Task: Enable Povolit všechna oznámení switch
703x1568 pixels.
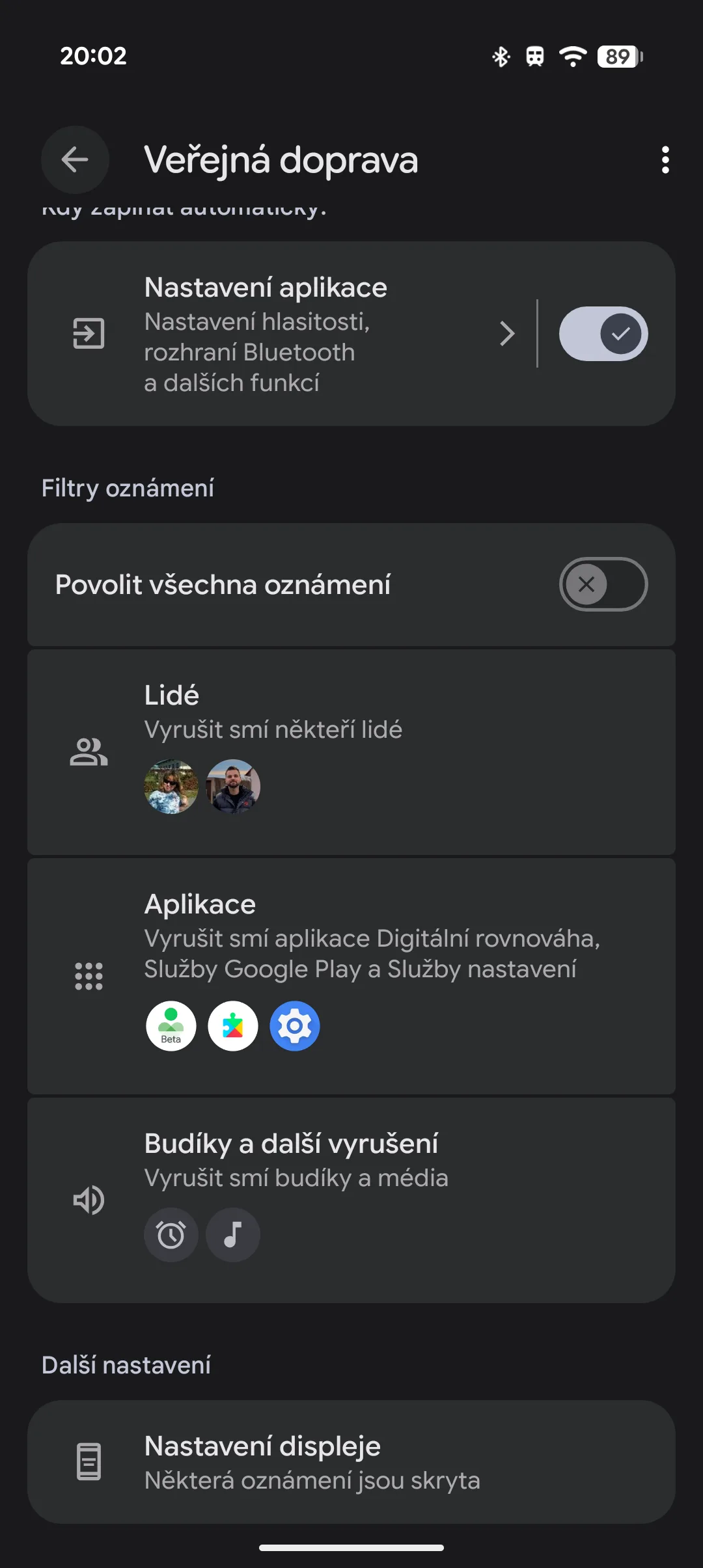Action: coord(603,584)
